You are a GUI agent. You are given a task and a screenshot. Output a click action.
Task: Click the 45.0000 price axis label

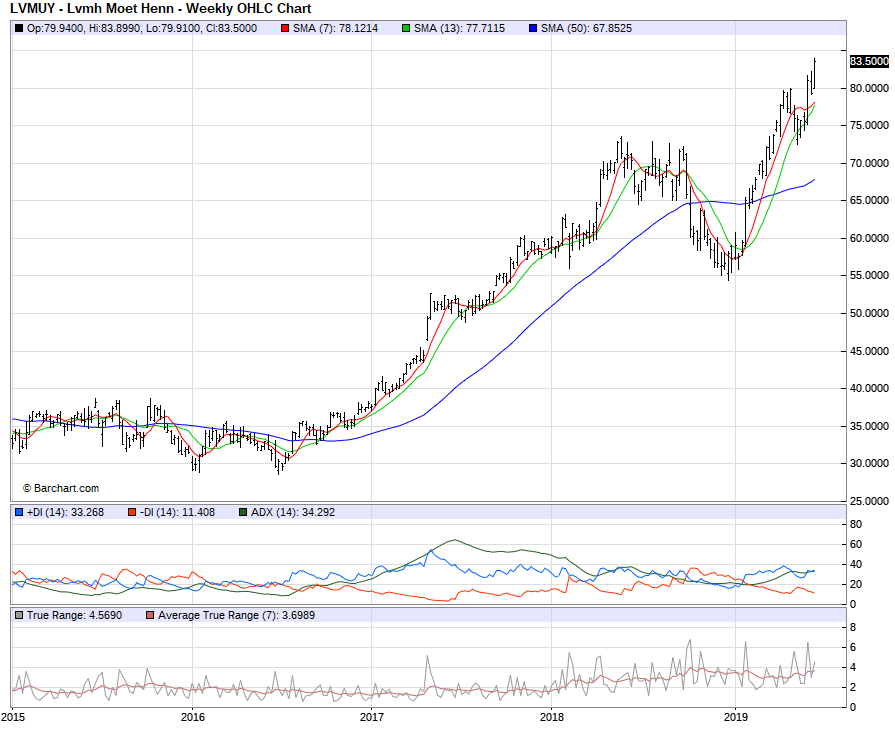(x=869, y=351)
